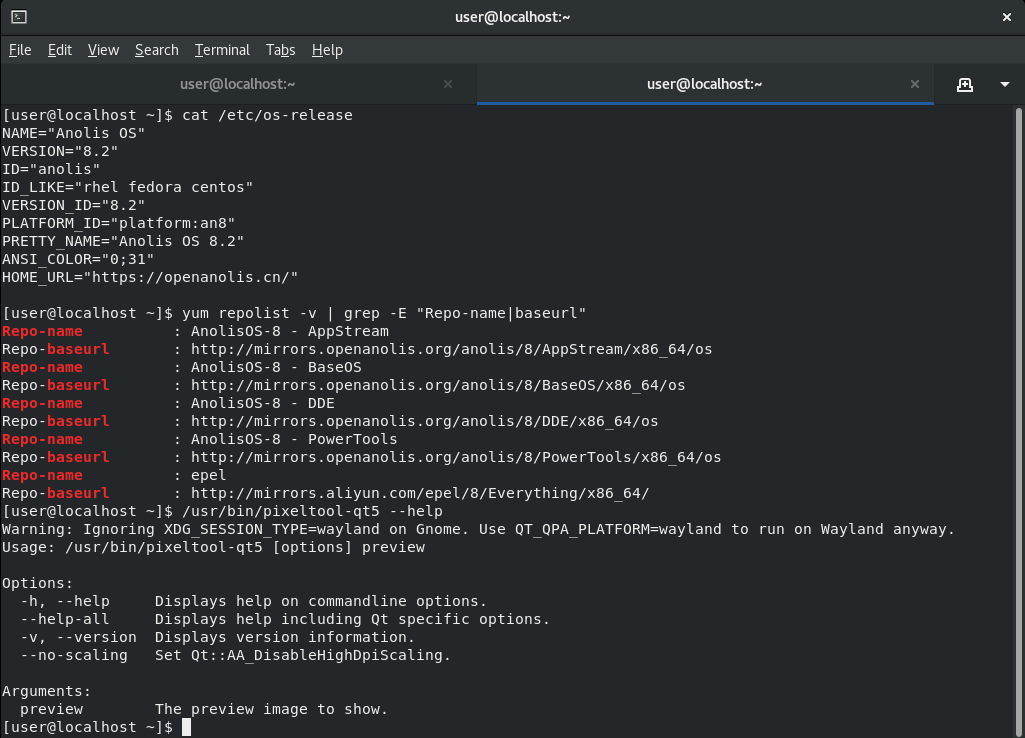Switch to the first user@localhost tab
1025x738 pixels.
[237, 85]
